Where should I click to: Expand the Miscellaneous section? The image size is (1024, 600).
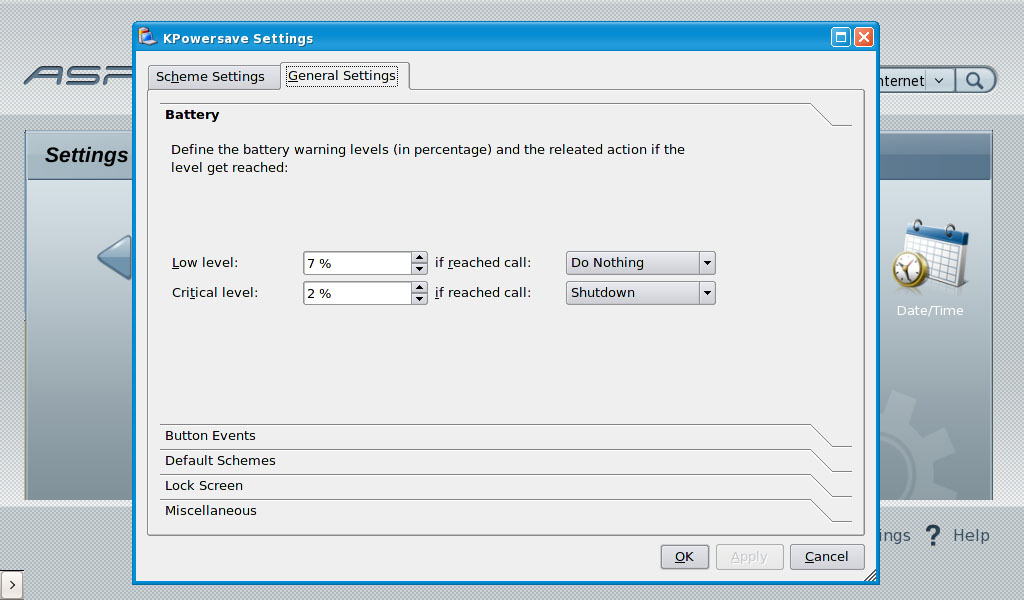[x=505, y=511]
